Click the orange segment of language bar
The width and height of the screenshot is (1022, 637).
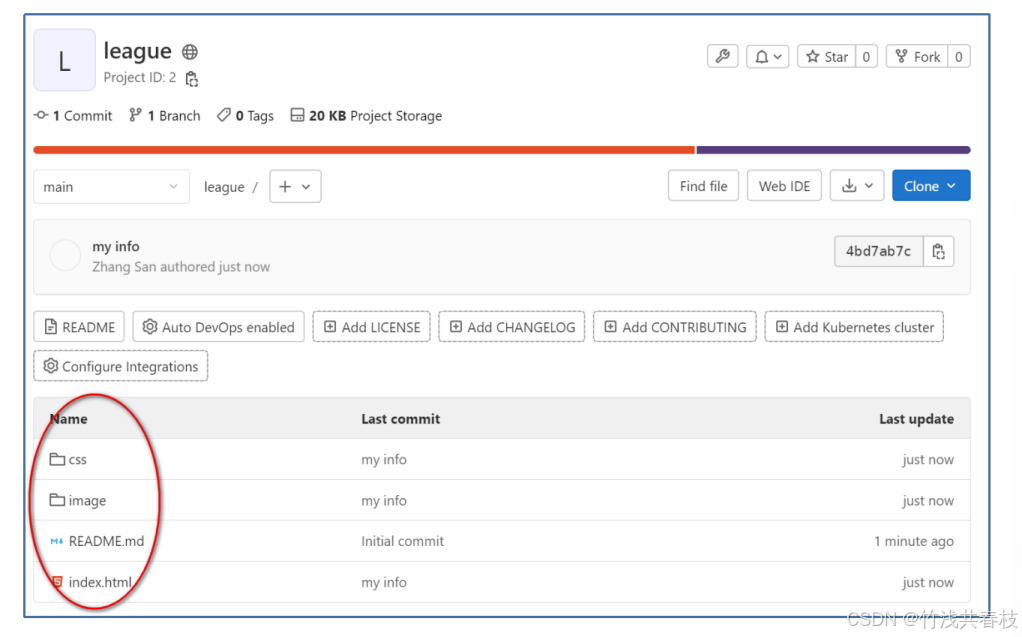(364, 150)
